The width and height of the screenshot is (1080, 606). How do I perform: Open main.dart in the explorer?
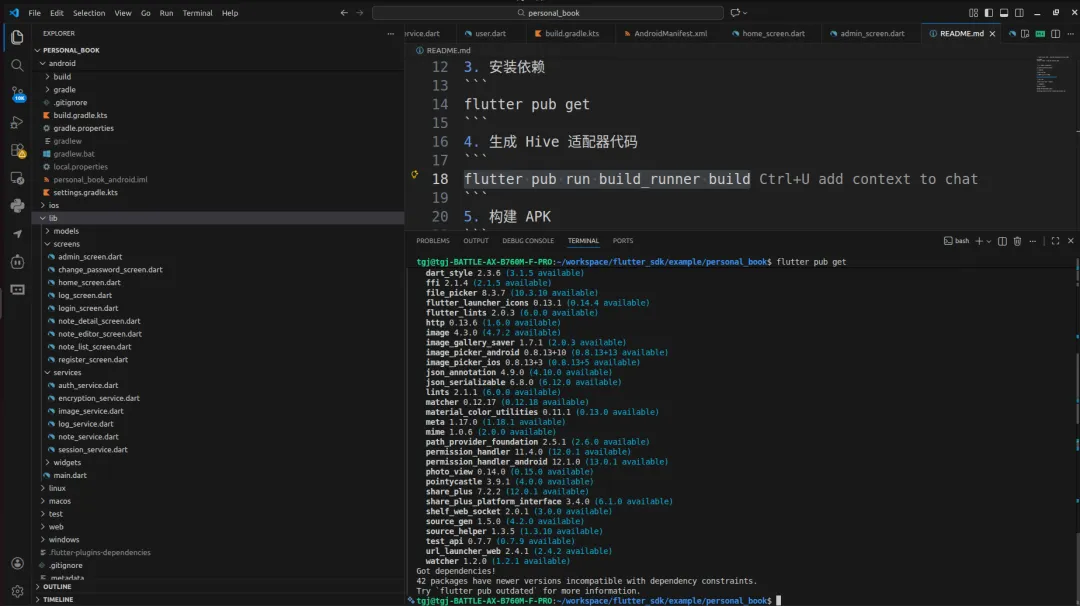click(70, 475)
